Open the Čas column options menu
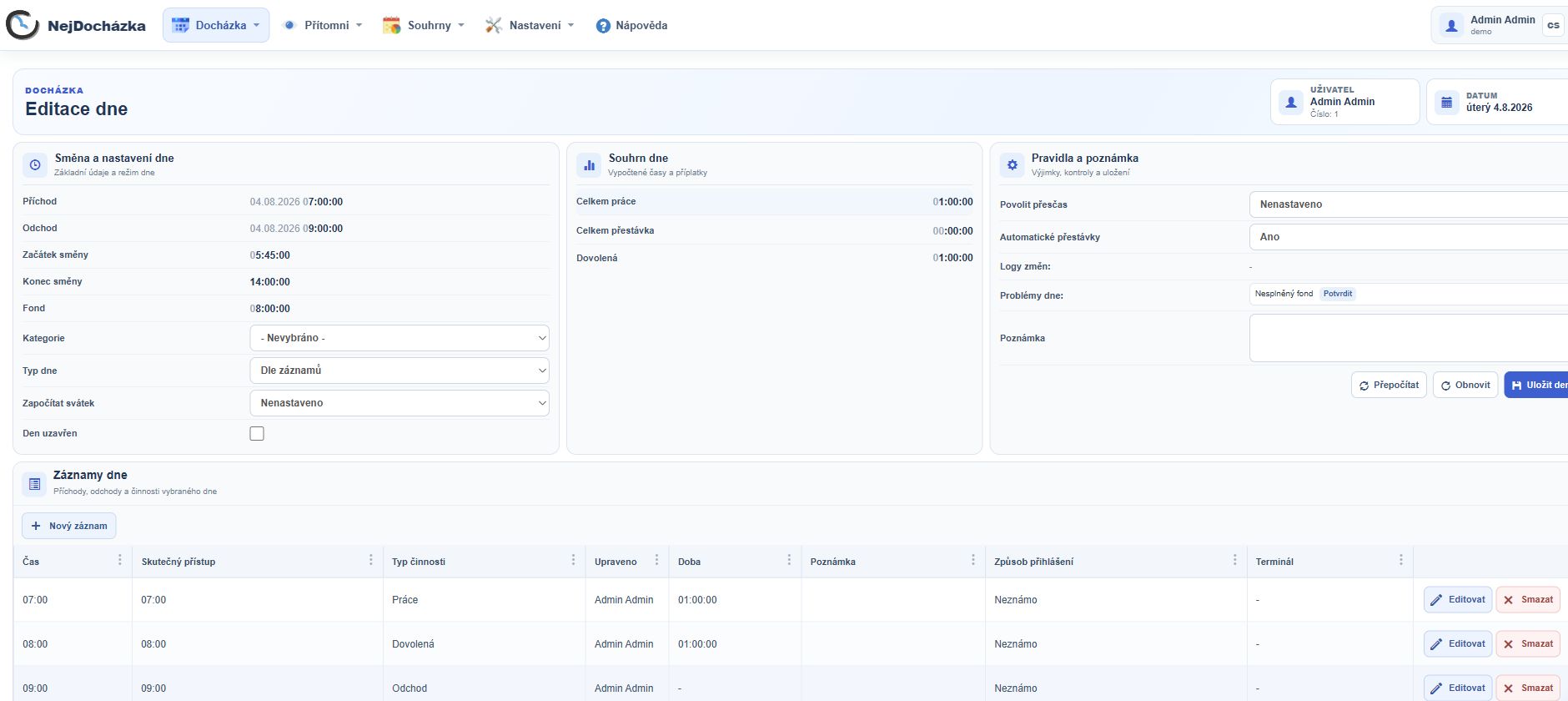1568x701 pixels. (x=120, y=560)
